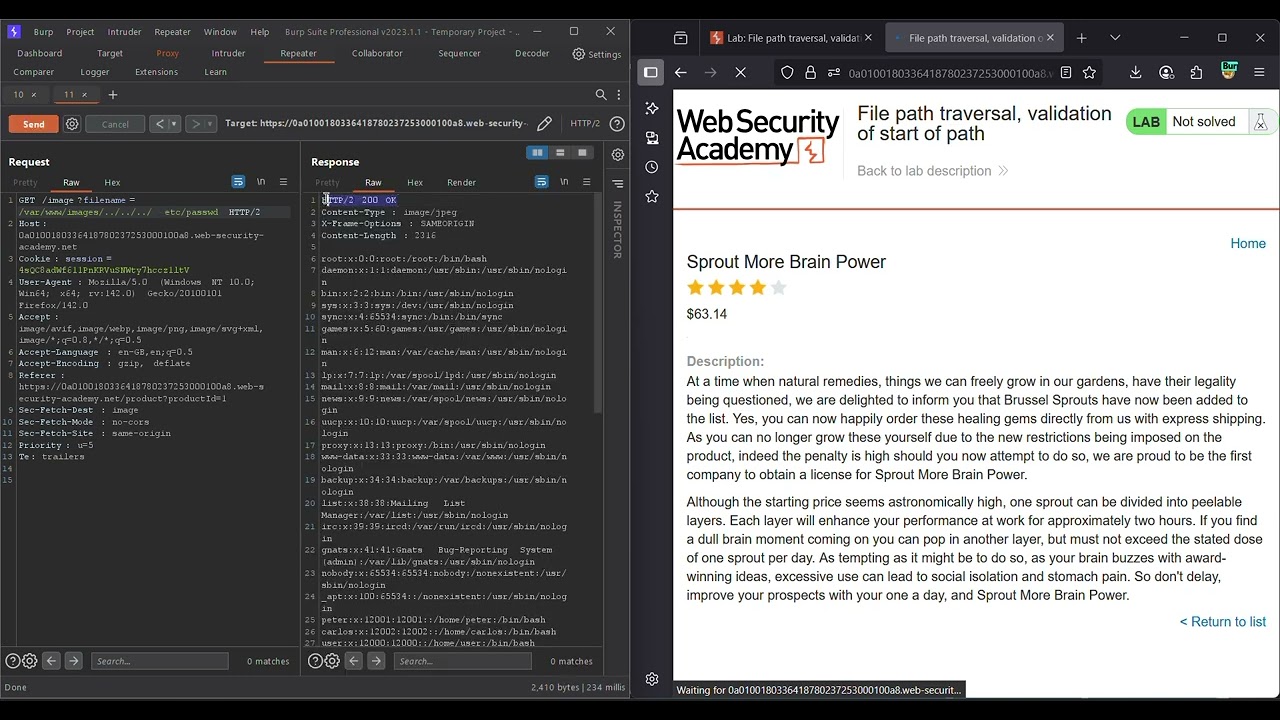Jump to next Response search match

coord(376,661)
